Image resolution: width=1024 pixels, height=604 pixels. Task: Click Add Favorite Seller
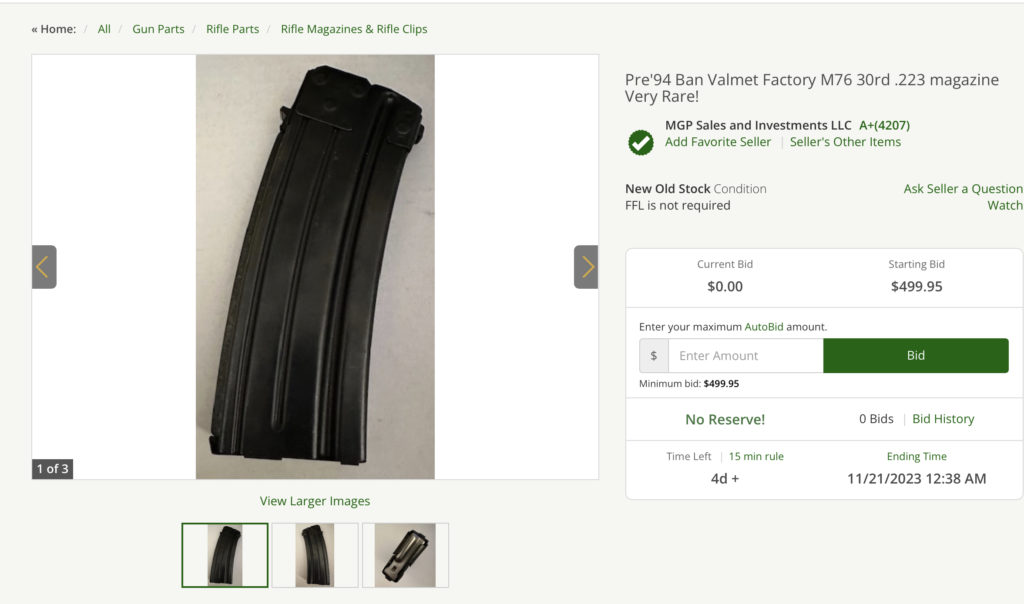click(718, 142)
